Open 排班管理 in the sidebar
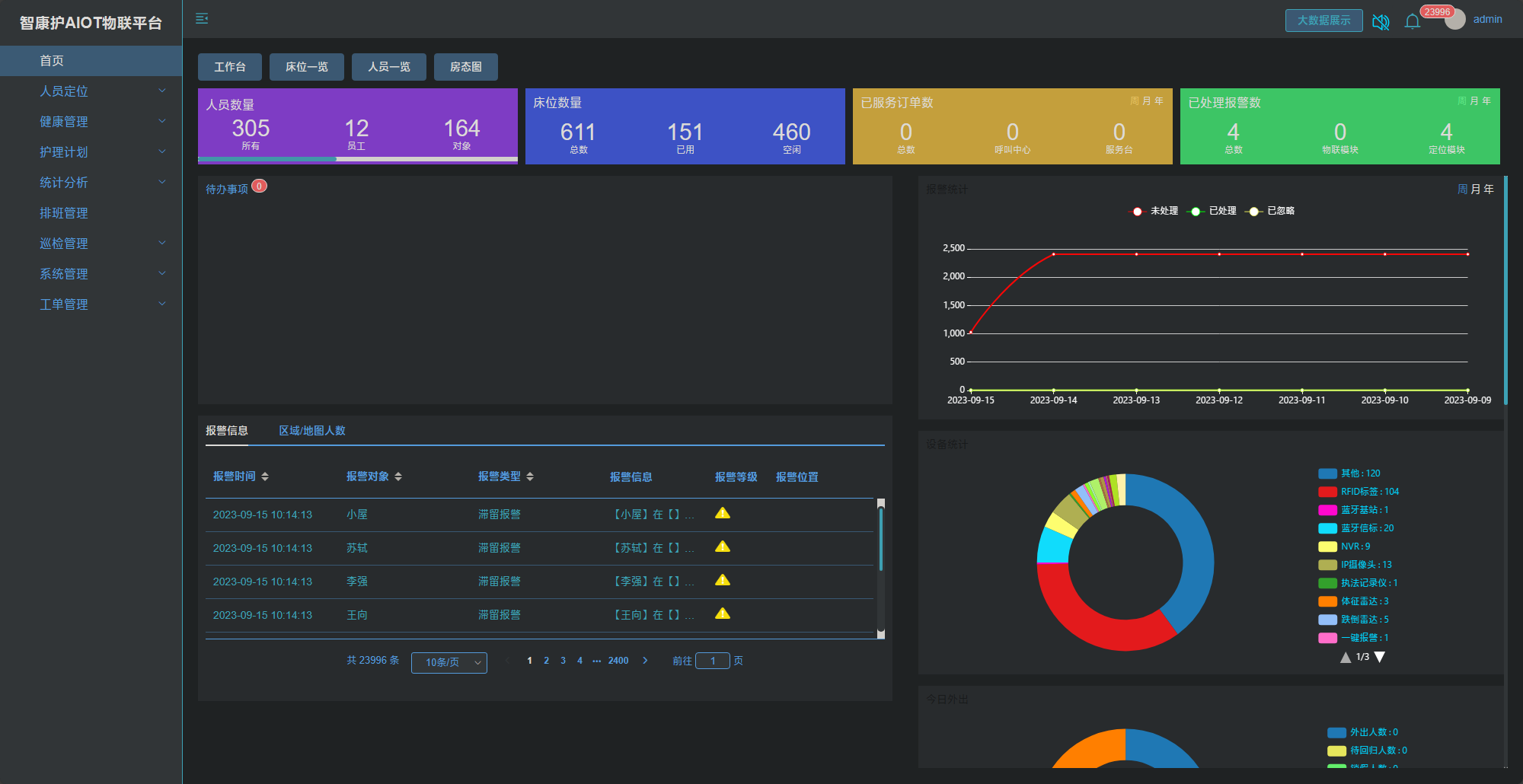The height and width of the screenshot is (784, 1523). click(91, 213)
